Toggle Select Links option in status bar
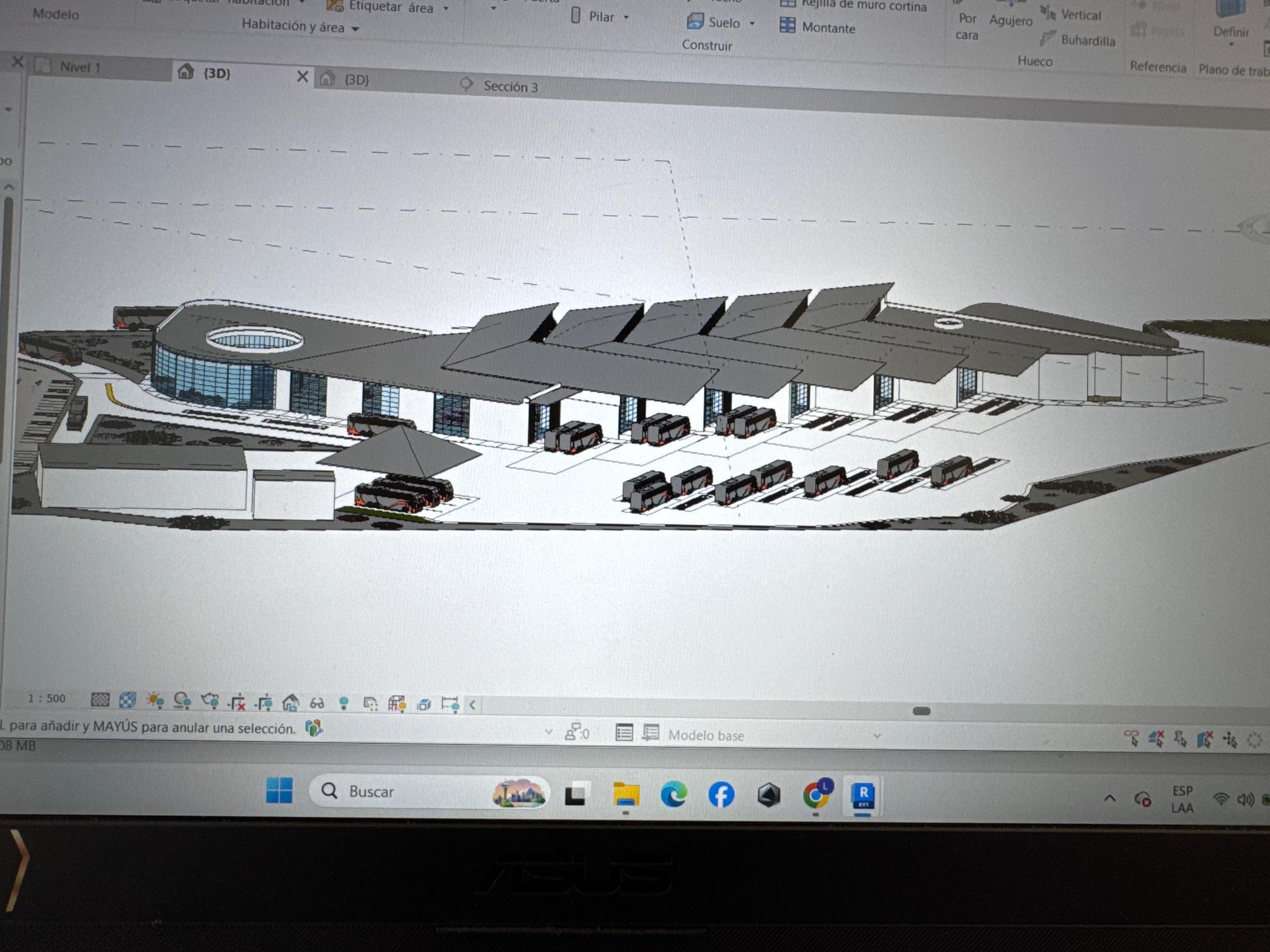 (x=1132, y=738)
